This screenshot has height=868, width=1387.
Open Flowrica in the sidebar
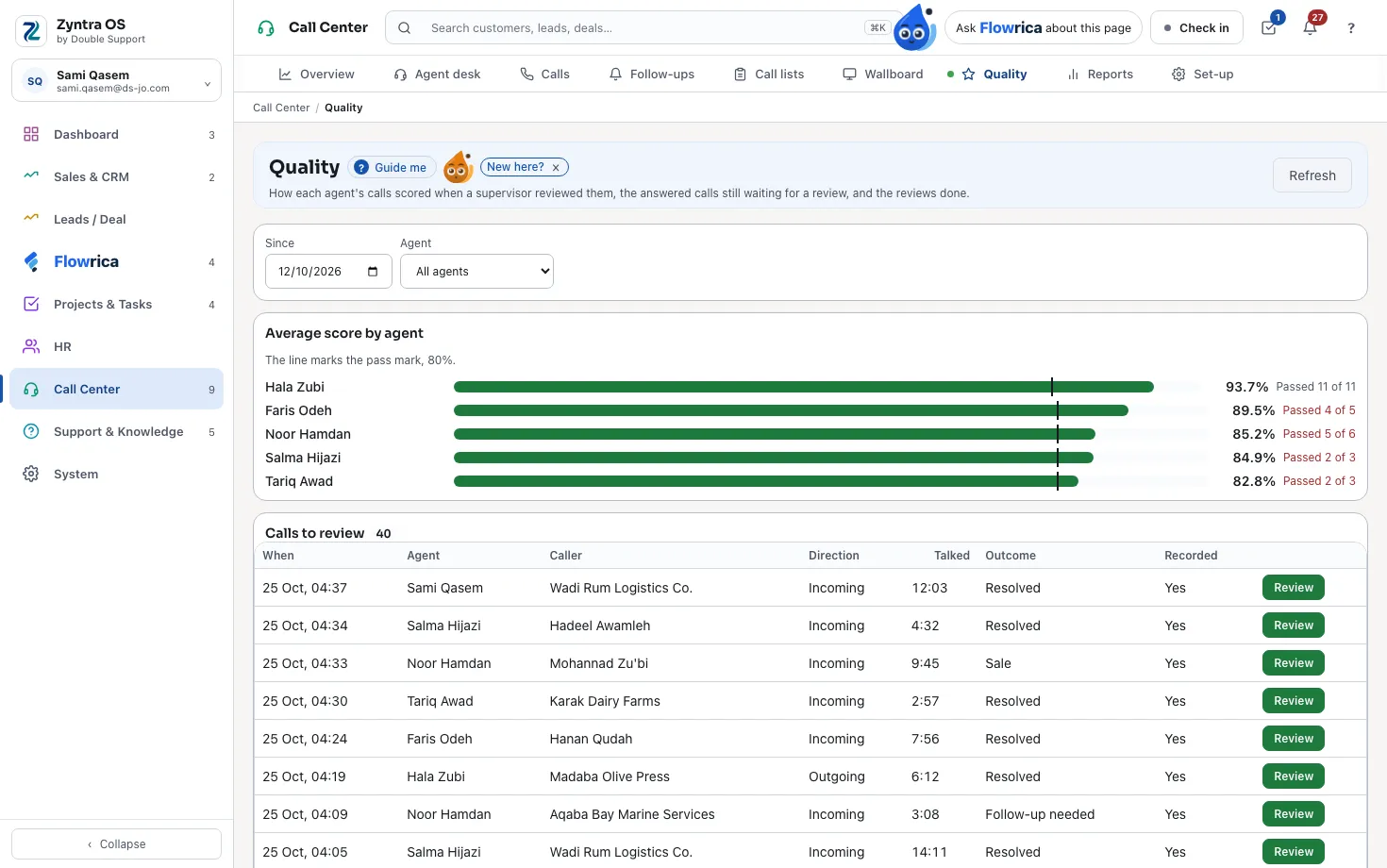pyautogui.click(x=117, y=262)
